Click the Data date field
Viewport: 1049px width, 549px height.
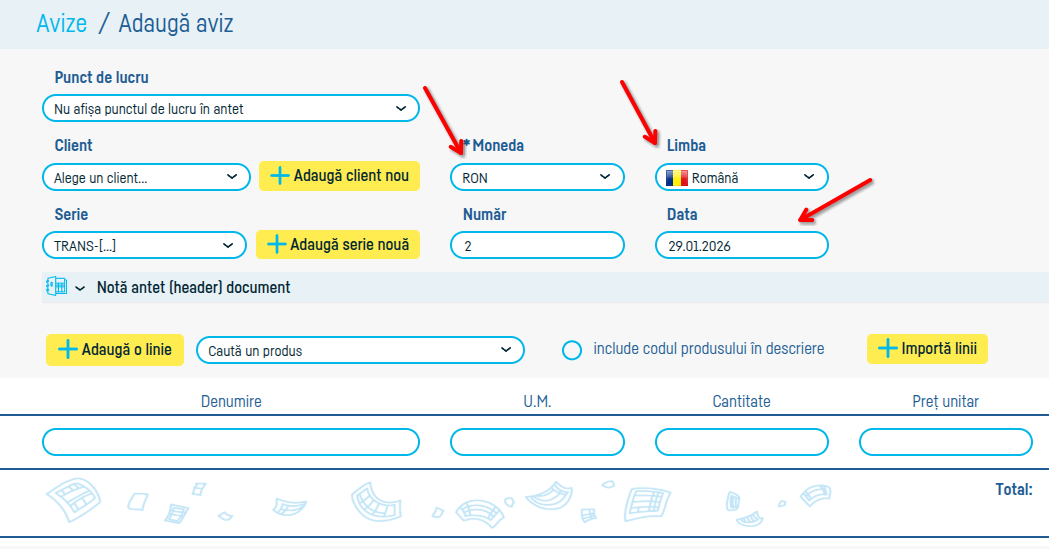(741, 245)
